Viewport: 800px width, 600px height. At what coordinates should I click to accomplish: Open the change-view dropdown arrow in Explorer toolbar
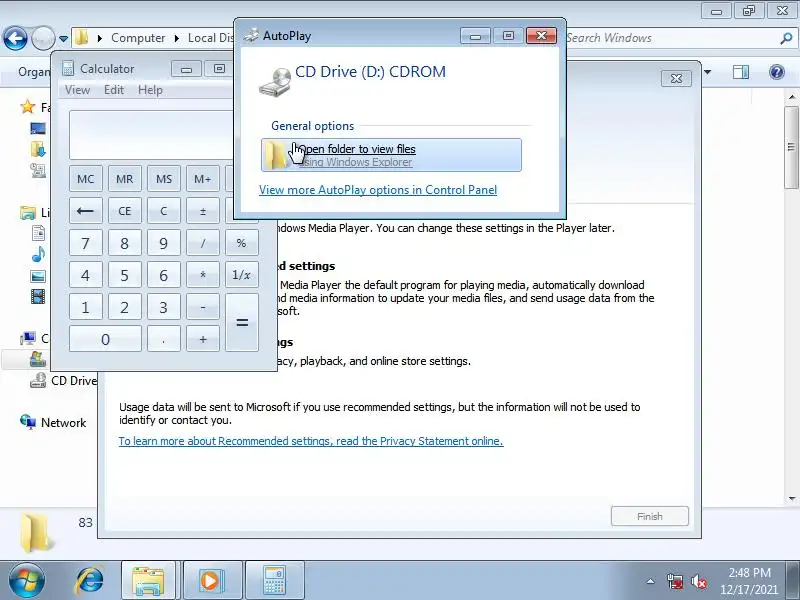708,72
